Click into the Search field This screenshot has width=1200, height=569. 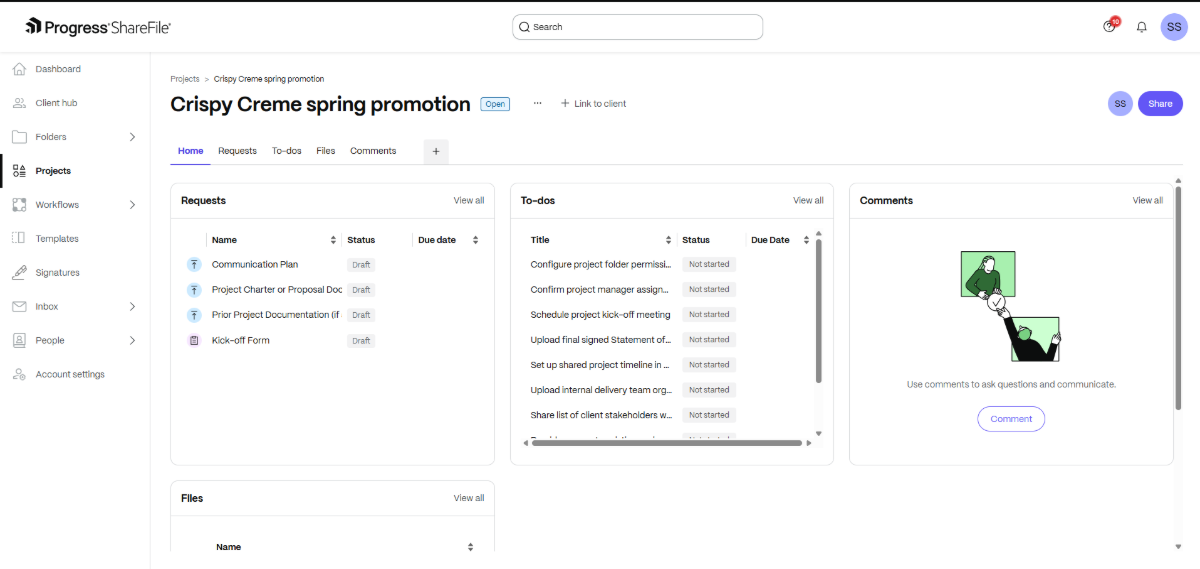coord(638,27)
